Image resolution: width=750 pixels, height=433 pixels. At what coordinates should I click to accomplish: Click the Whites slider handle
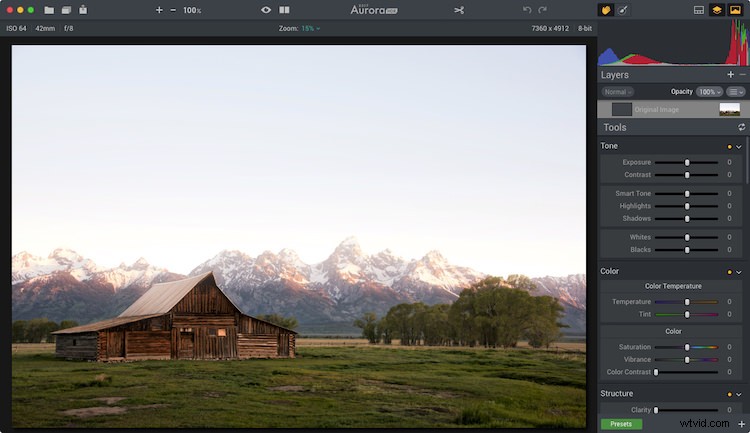tap(687, 237)
